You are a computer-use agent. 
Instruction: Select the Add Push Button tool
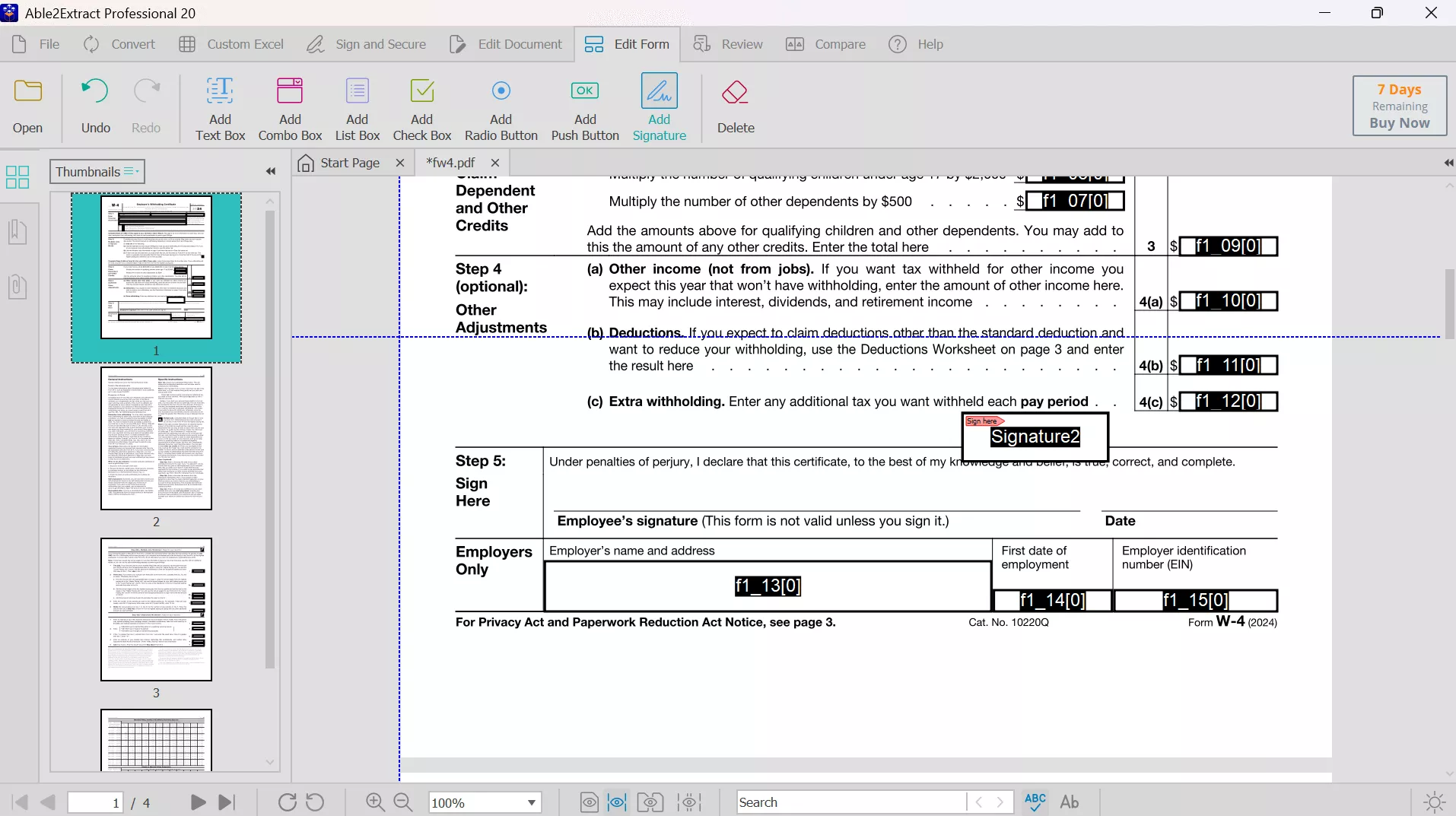point(584,106)
